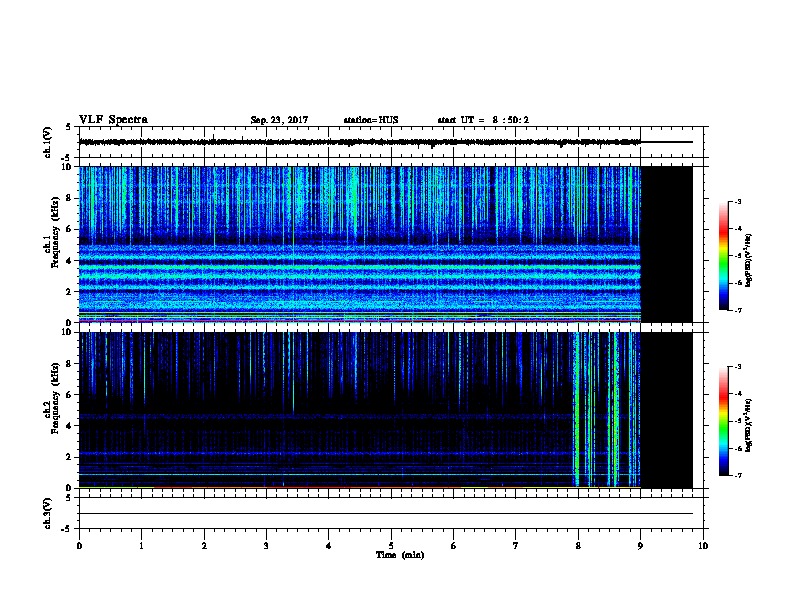Viewport: 792px width, 612px height.
Task: Click the 'start UT = 8:50:2' label
Action: 483,120
